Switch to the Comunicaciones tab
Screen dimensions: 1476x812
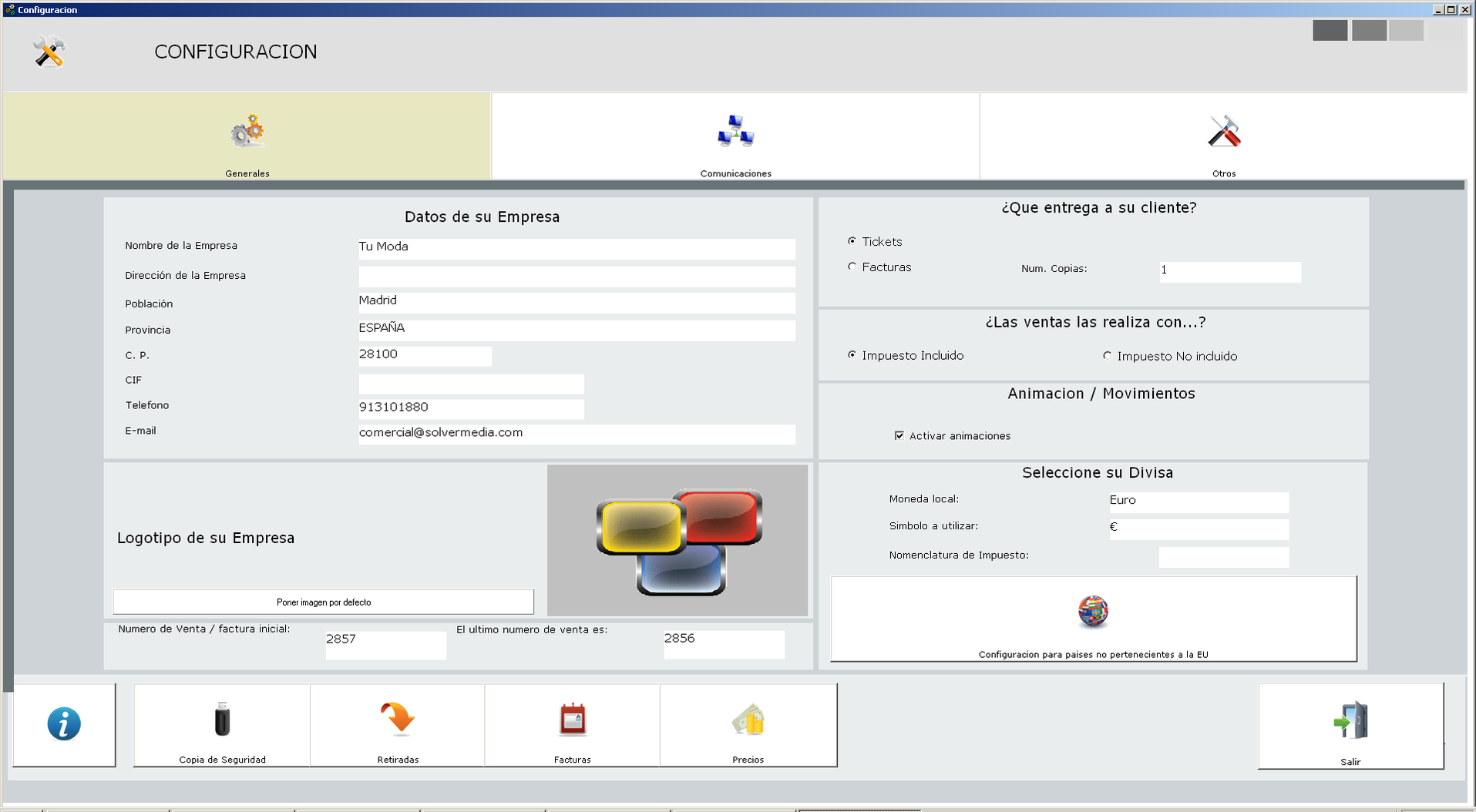735,137
